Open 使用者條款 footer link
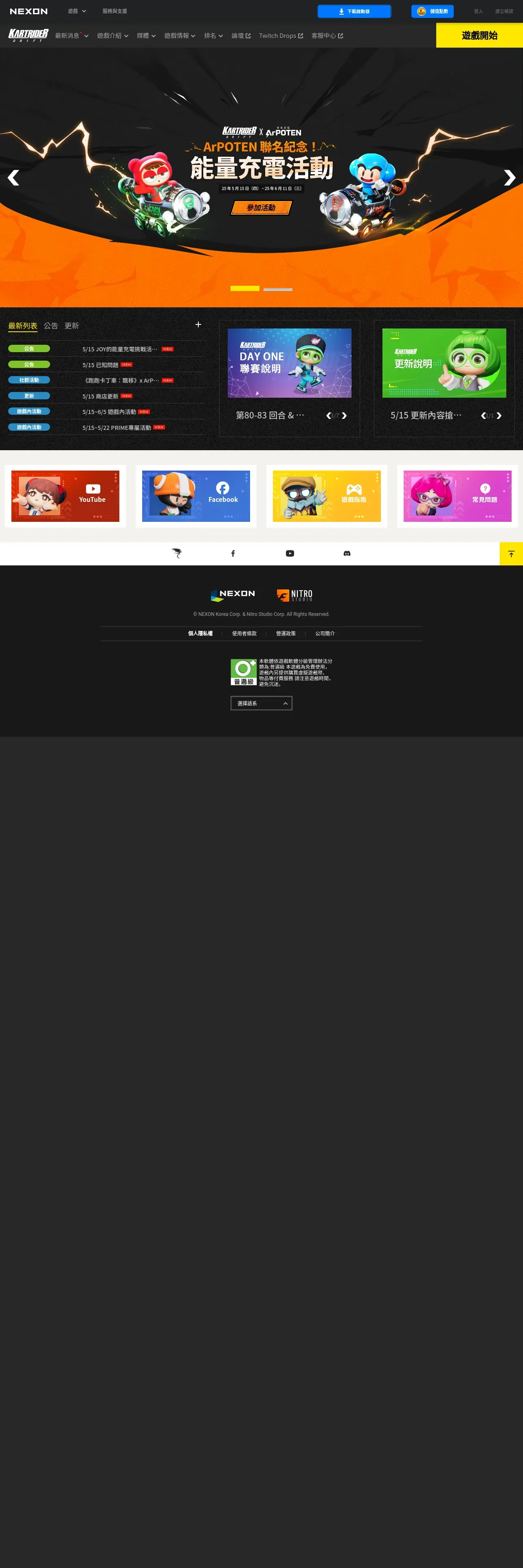Viewport: 523px width, 1568px height. [x=244, y=634]
